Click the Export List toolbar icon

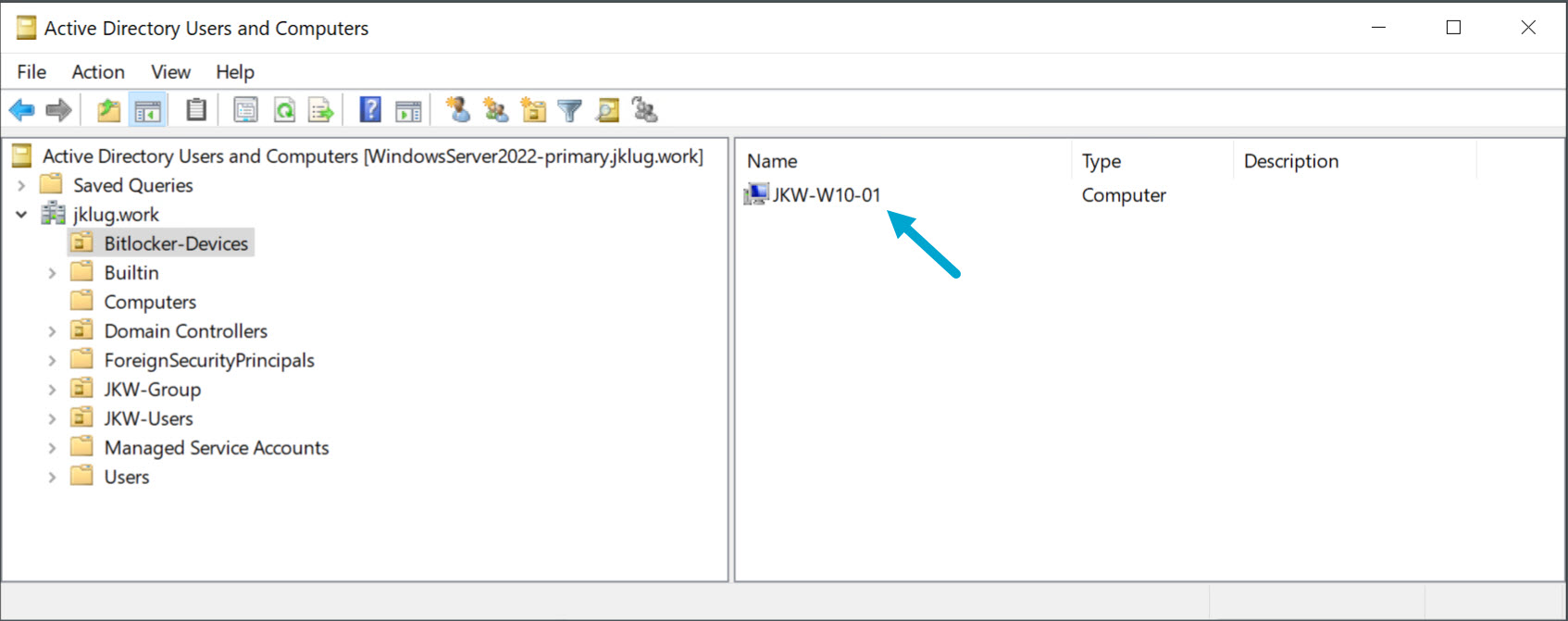coord(321,111)
